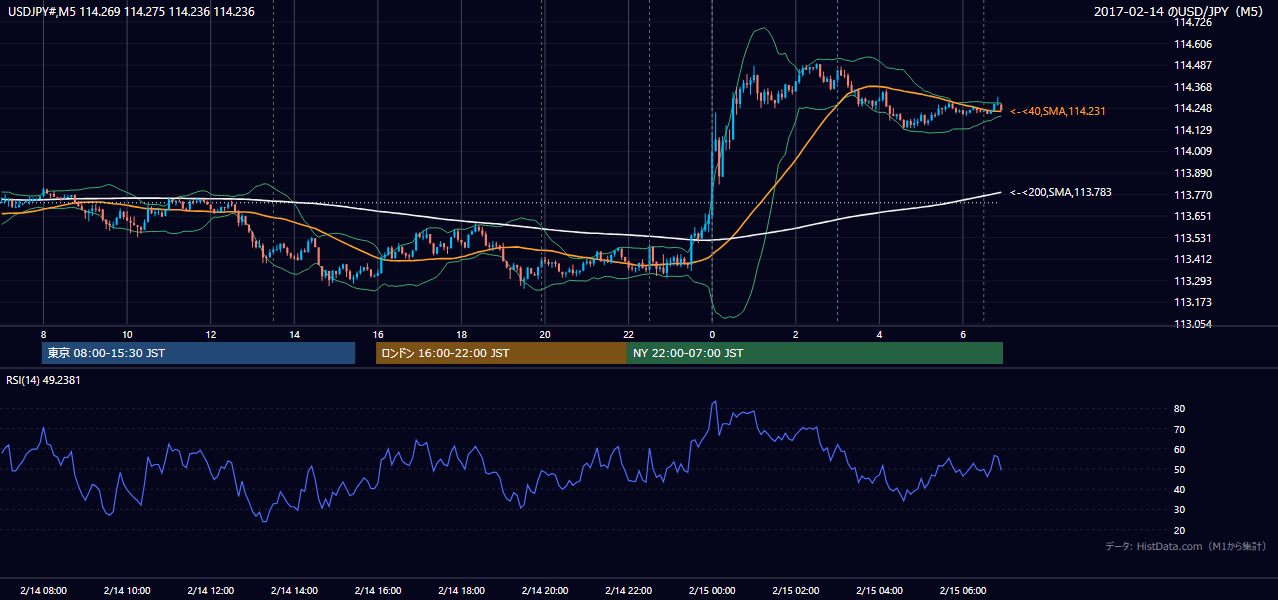Click the bottom time label 2/14 20:00

545,590
